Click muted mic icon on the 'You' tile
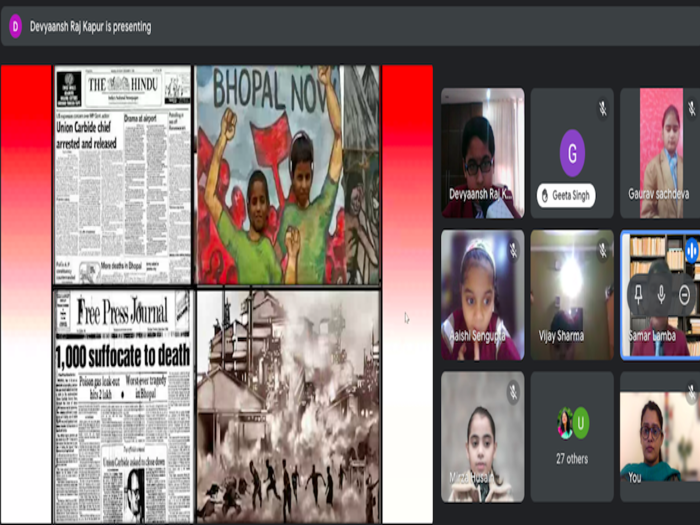Viewport: 700px width, 525px height. (x=692, y=392)
